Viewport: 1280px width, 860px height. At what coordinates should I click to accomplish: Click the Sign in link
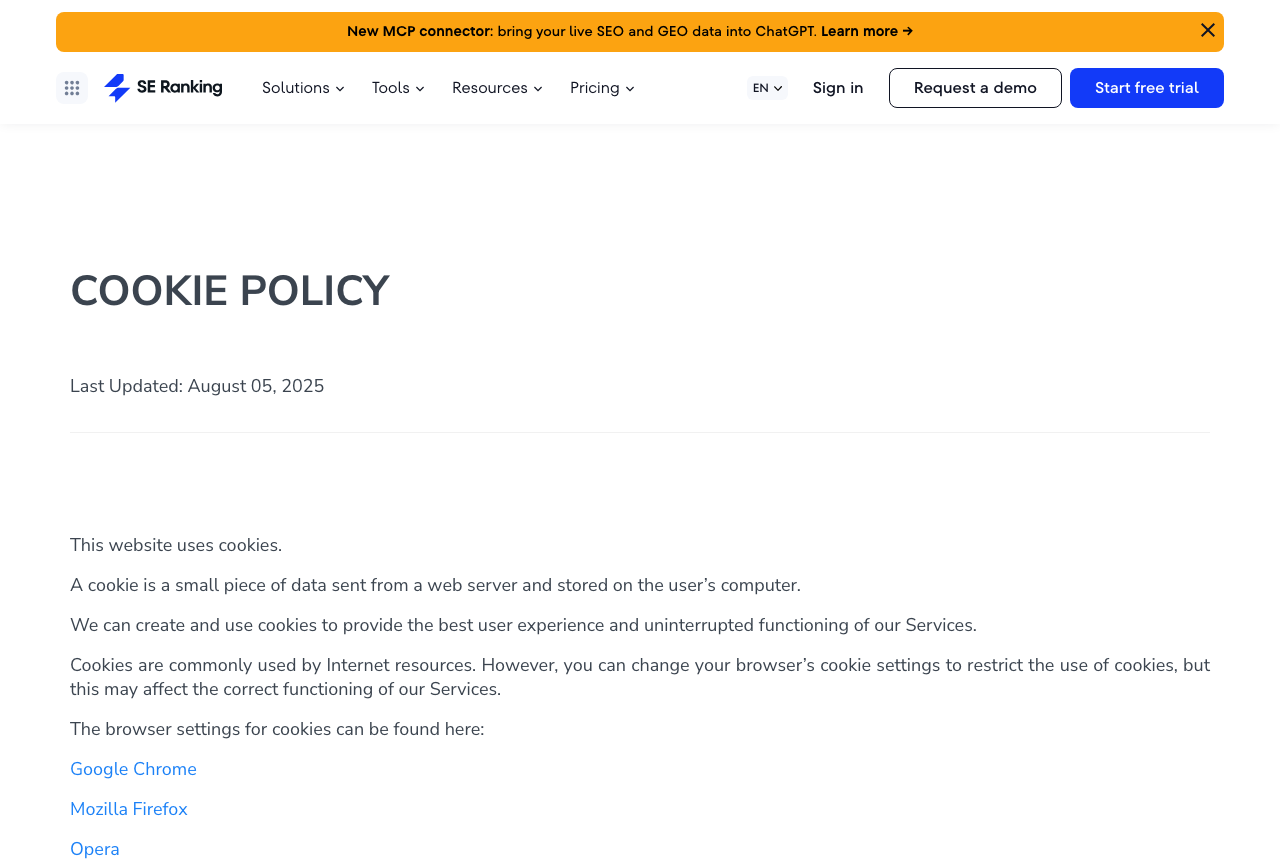(838, 88)
